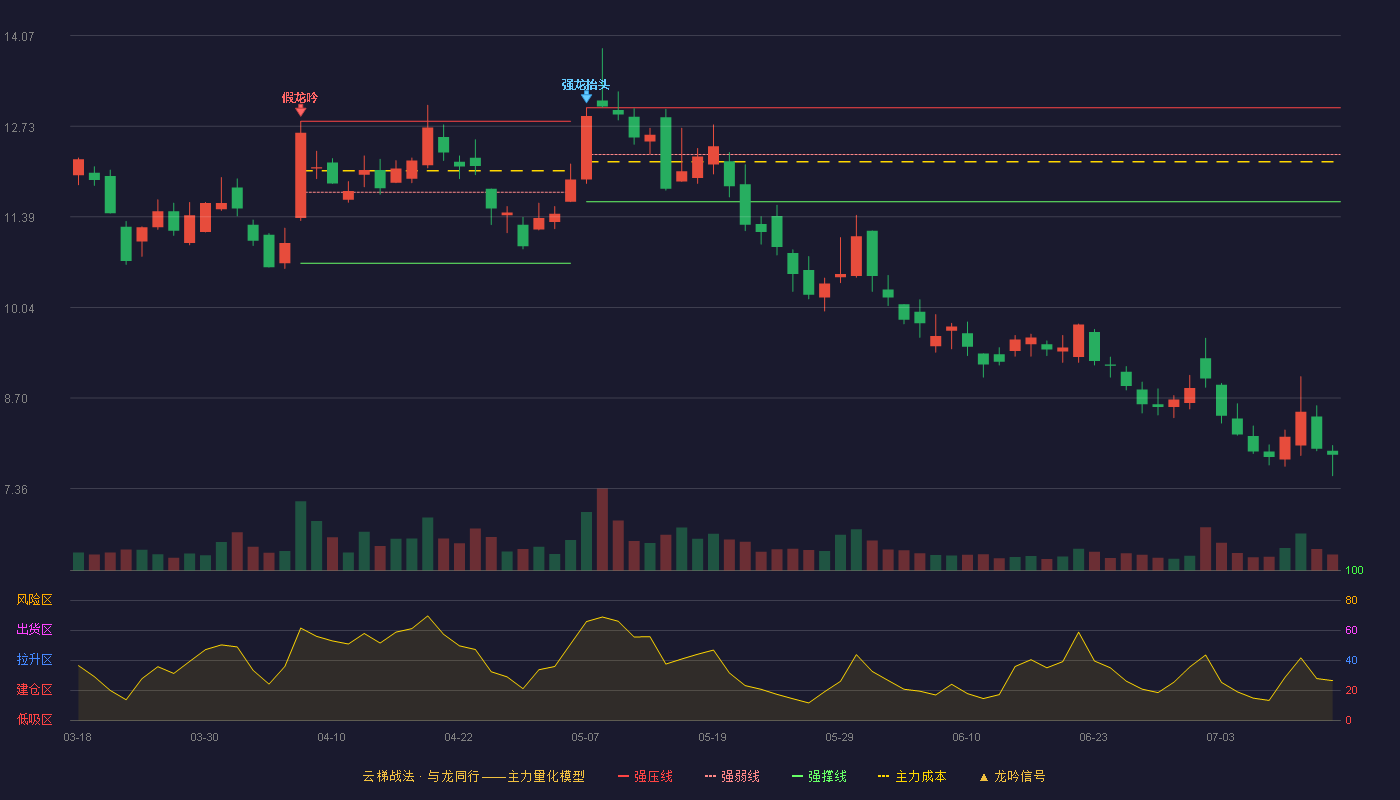Select the 低吸区 zone label
Viewport: 1400px width, 800px height.
pyautogui.click(x=34, y=719)
